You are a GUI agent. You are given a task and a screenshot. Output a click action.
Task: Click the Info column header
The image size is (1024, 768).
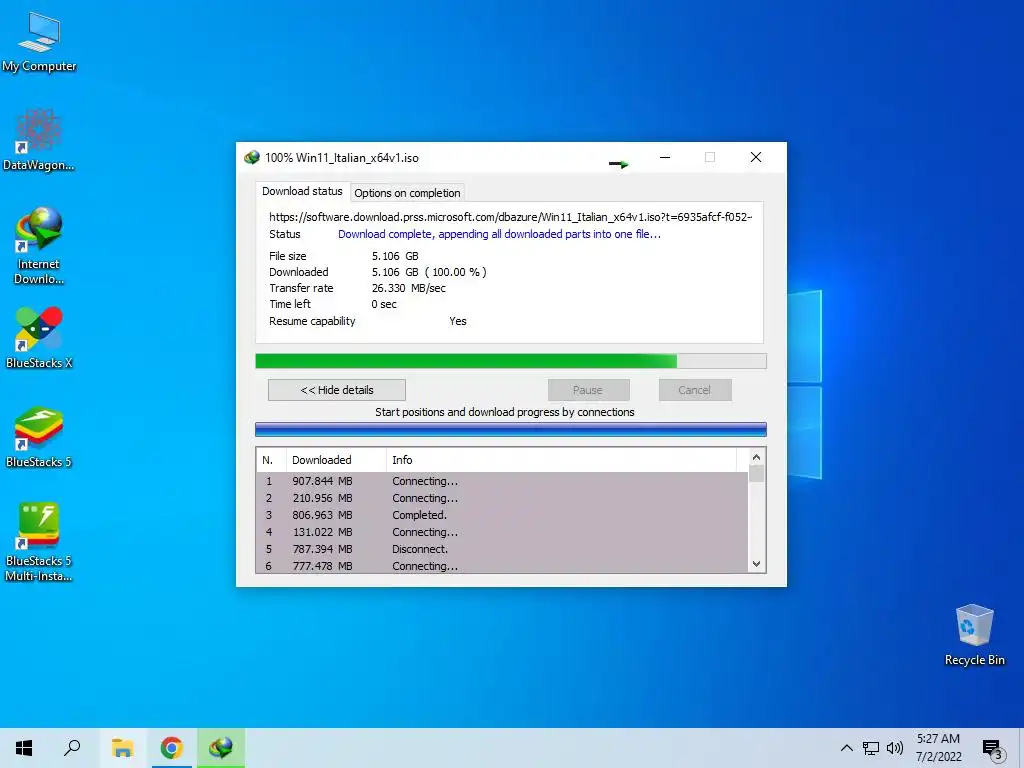(562, 460)
